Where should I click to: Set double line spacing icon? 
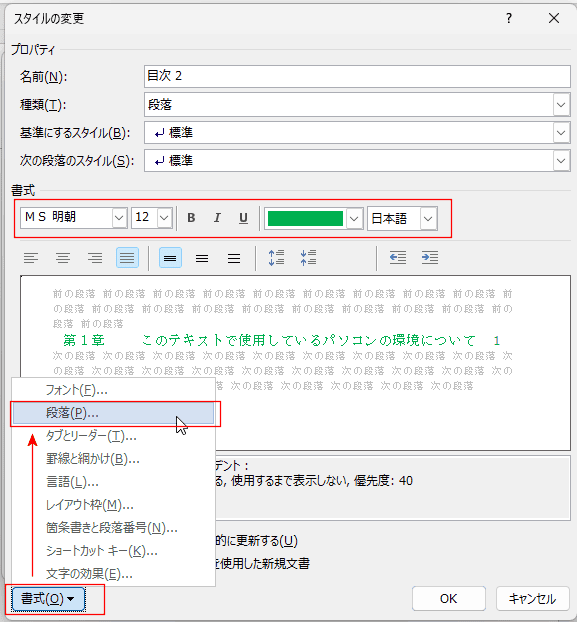coord(234,258)
